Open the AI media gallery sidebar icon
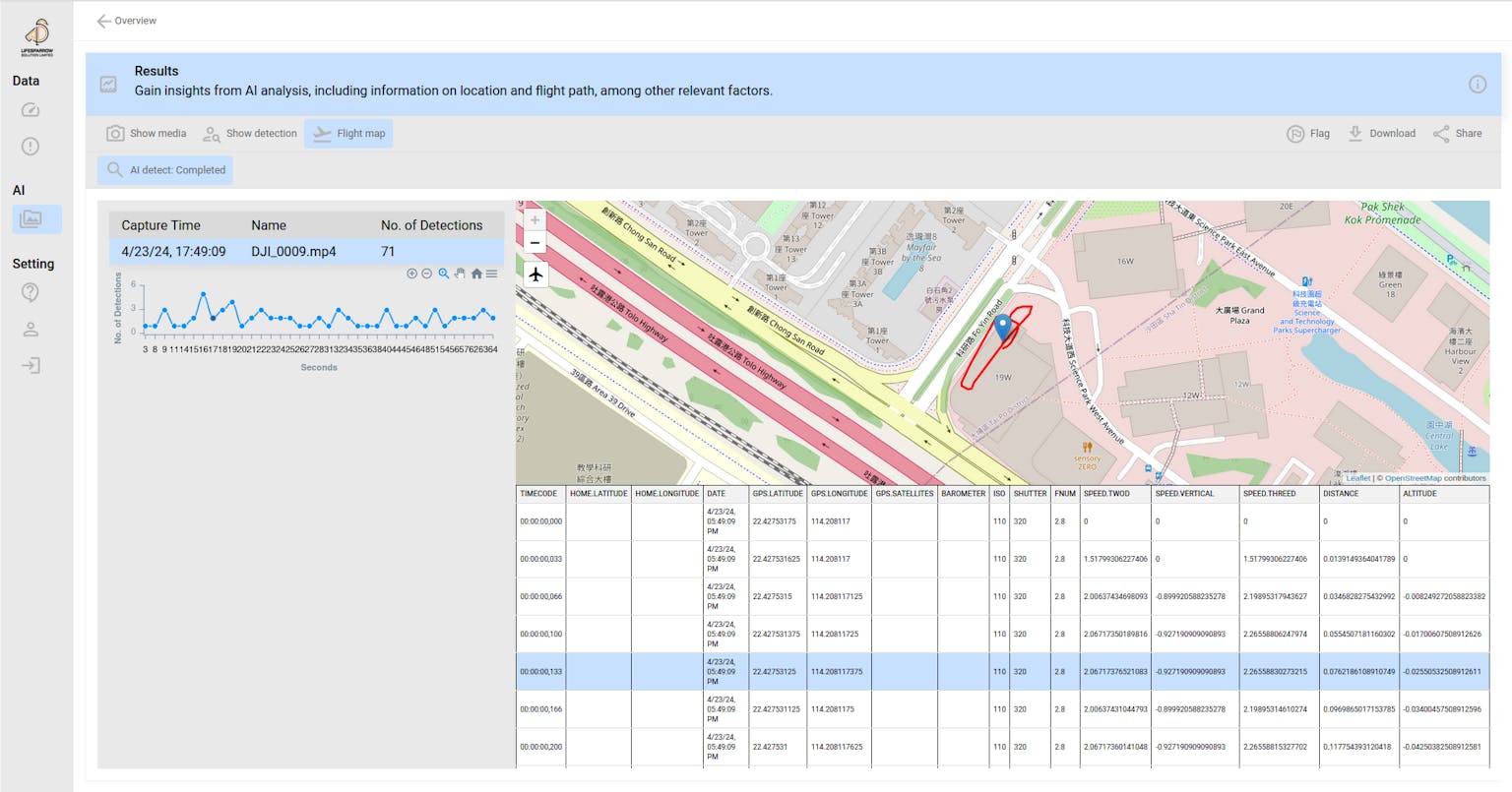 click(x=31, y=218)
